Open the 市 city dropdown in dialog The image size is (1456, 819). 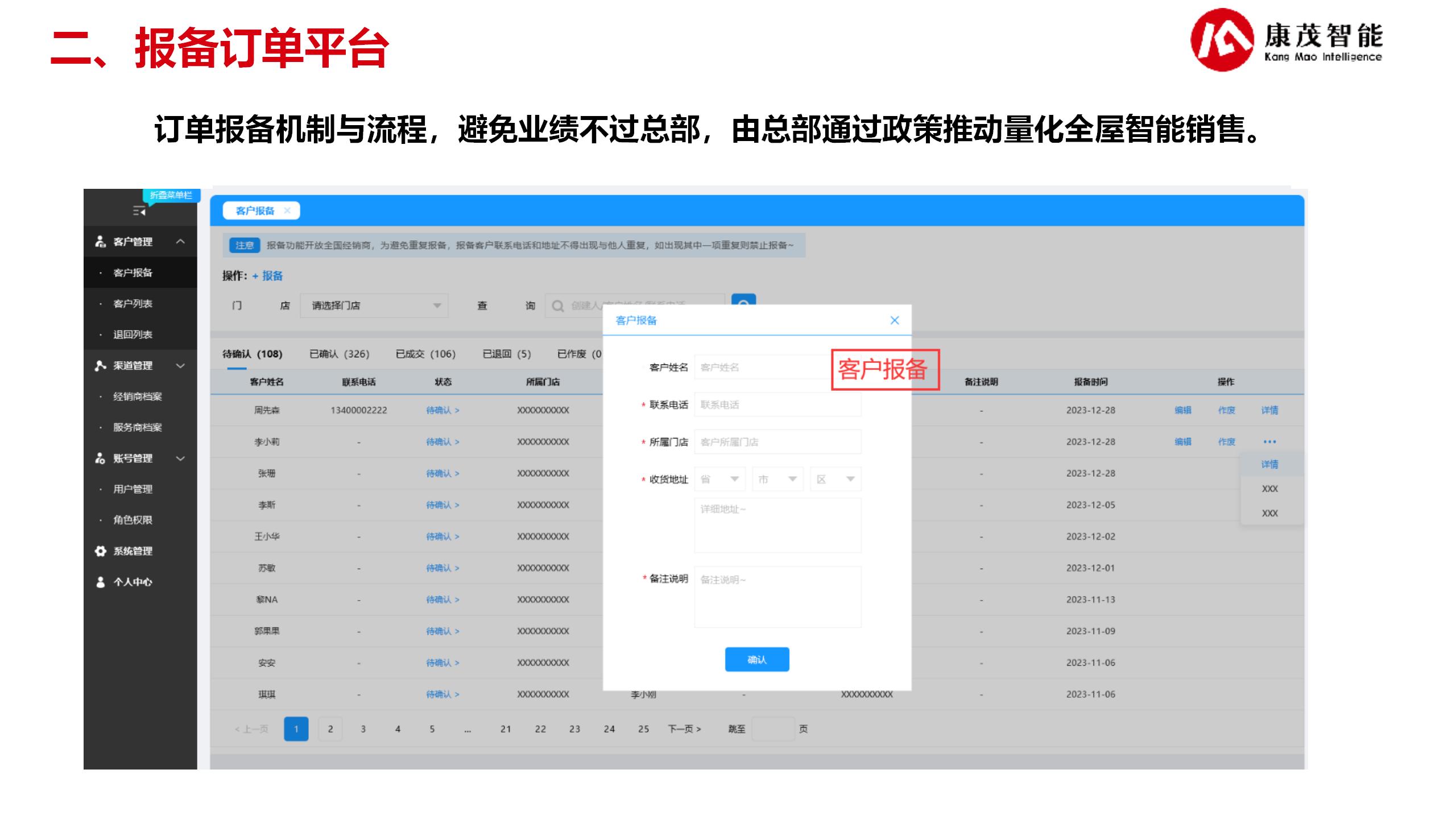click(x=777, y=479)
